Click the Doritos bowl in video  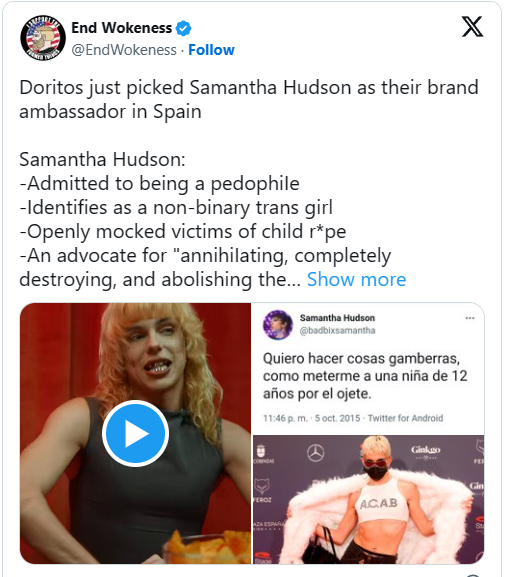coord(207,548)
